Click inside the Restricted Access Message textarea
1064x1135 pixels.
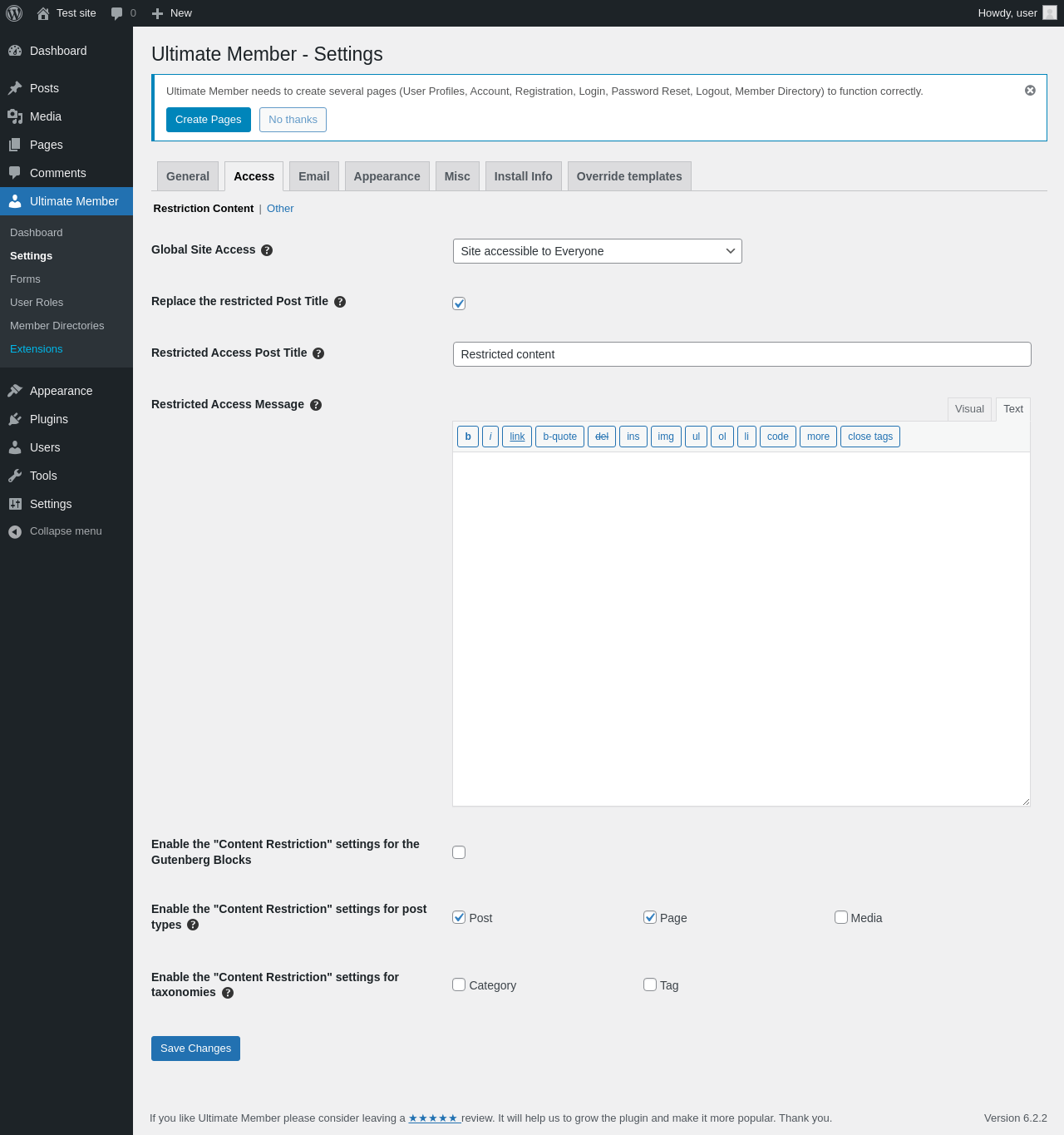tap(741, 629)
